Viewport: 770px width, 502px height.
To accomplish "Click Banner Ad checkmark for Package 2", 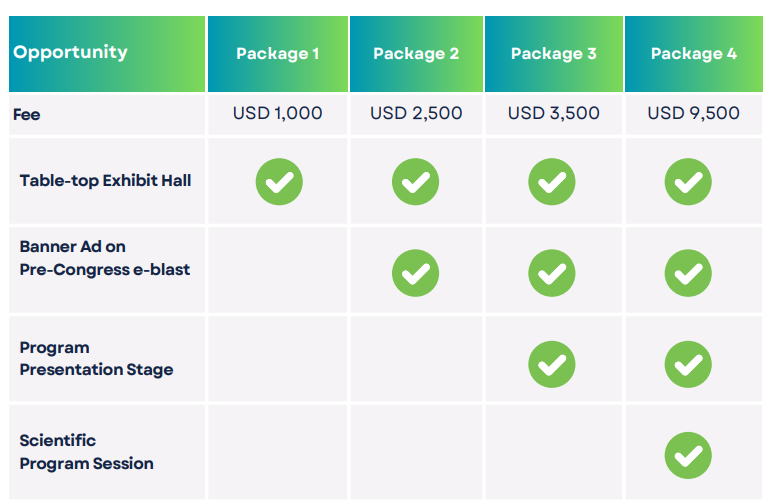I will coord(416,272).
